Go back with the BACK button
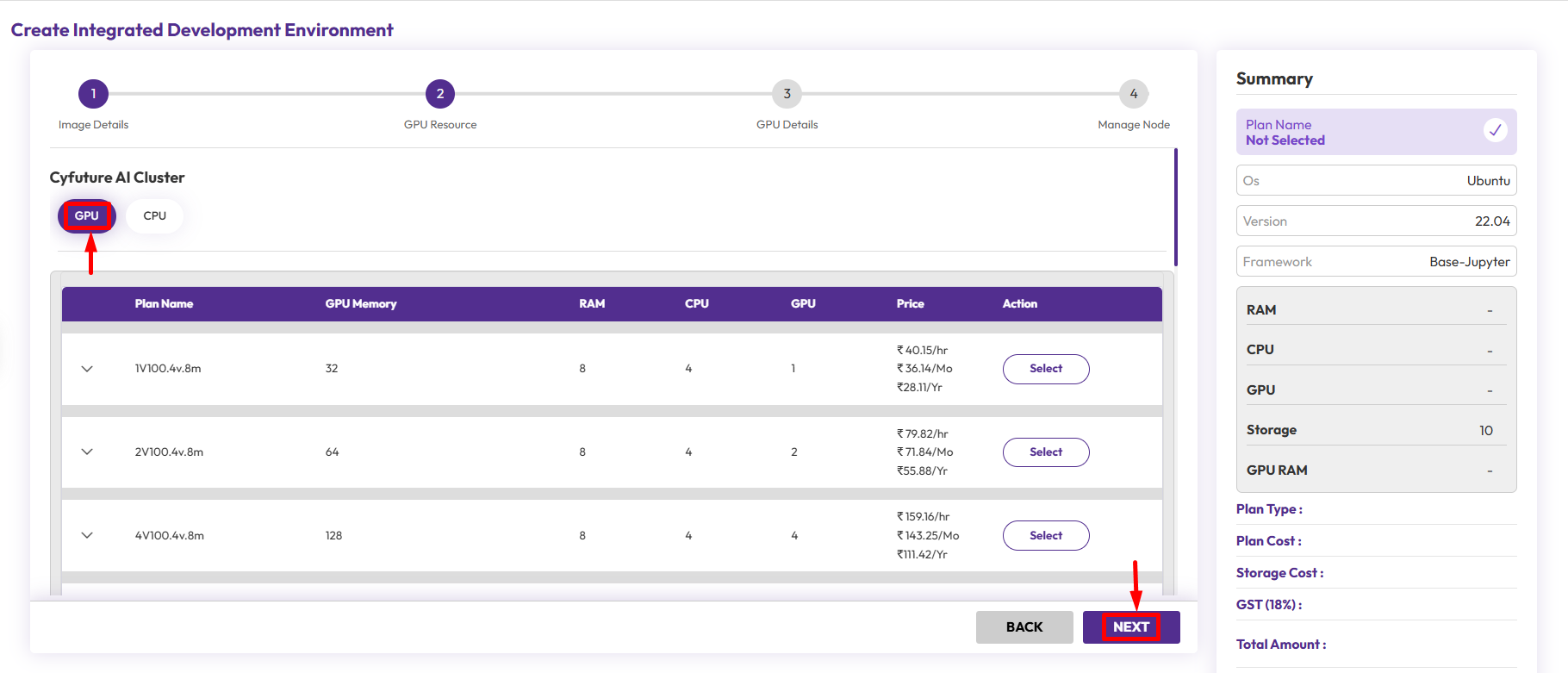 coord(1024,627)
